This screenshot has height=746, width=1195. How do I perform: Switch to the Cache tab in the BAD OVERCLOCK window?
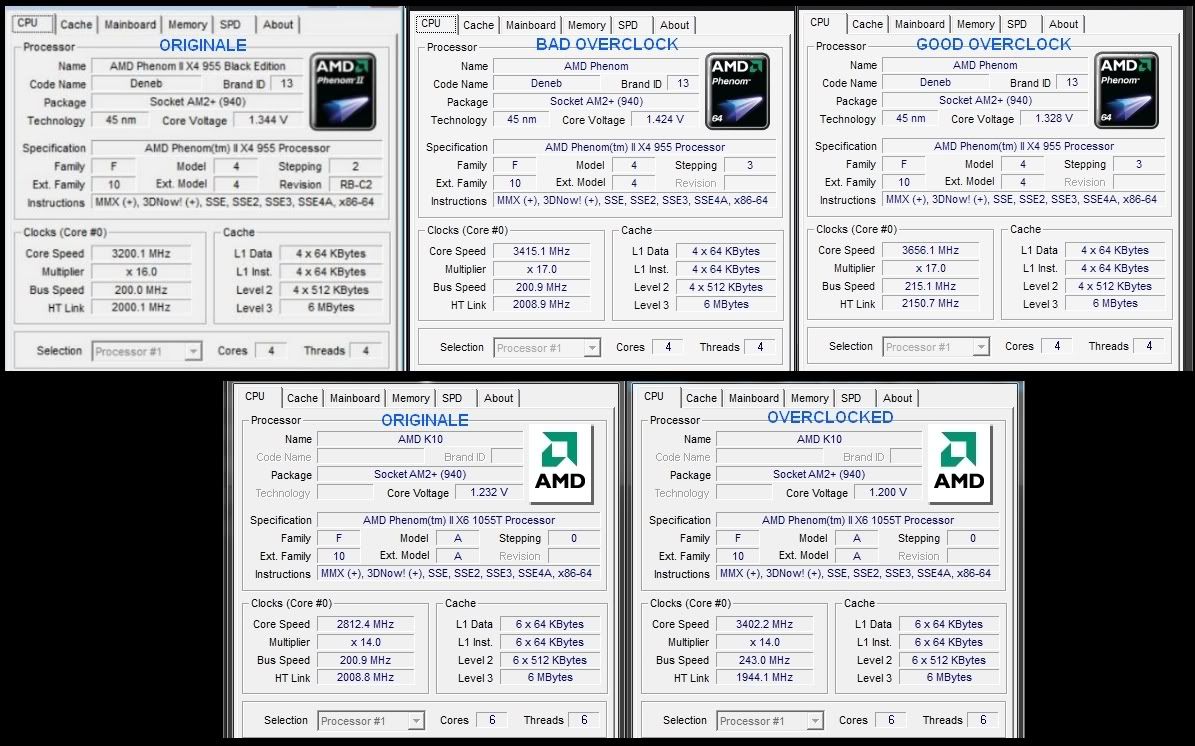coord(479,25)
